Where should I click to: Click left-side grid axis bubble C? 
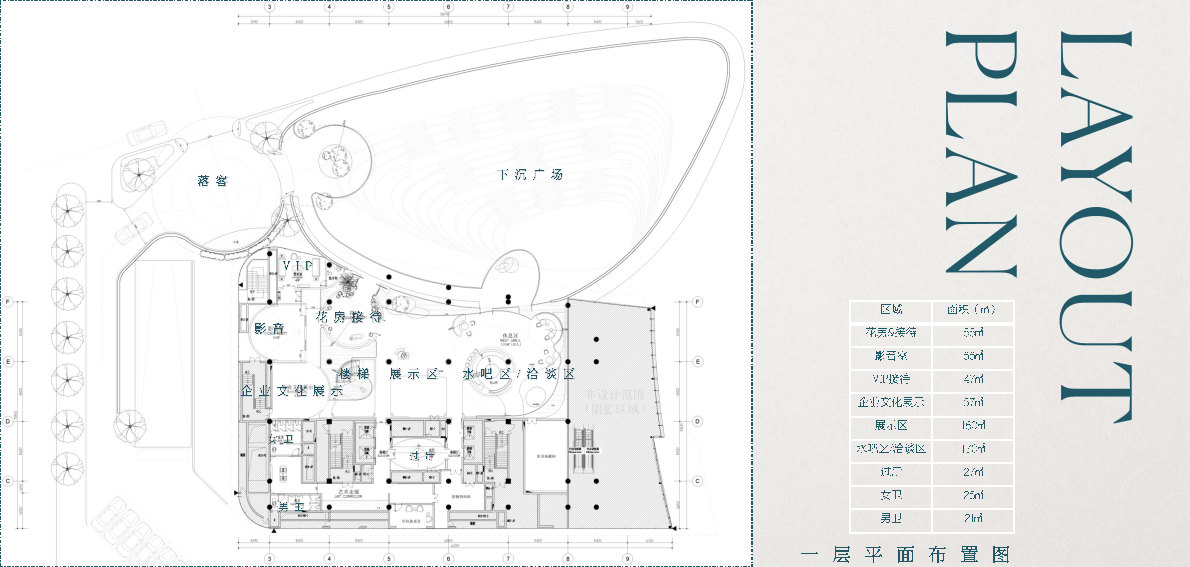[x=8, y=480]
